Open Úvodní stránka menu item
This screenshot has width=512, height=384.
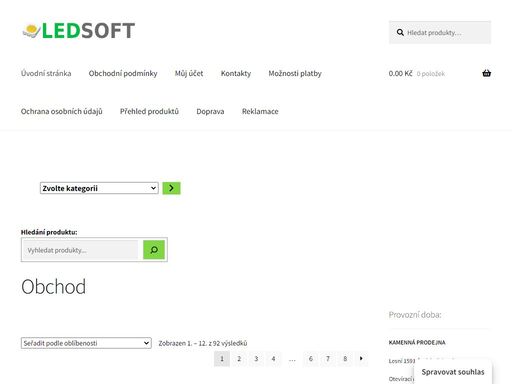click(46, 73)
